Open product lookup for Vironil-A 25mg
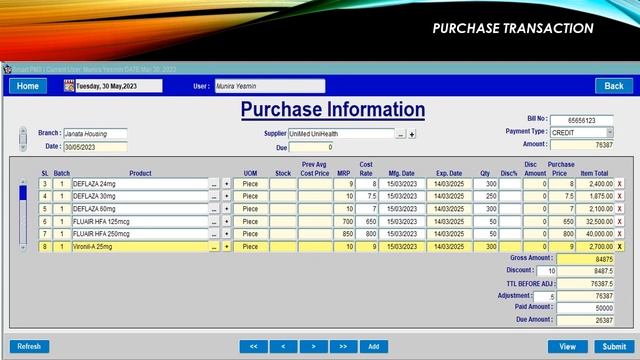The height and width of the screenshot is (360, 640). pos(214,247)
